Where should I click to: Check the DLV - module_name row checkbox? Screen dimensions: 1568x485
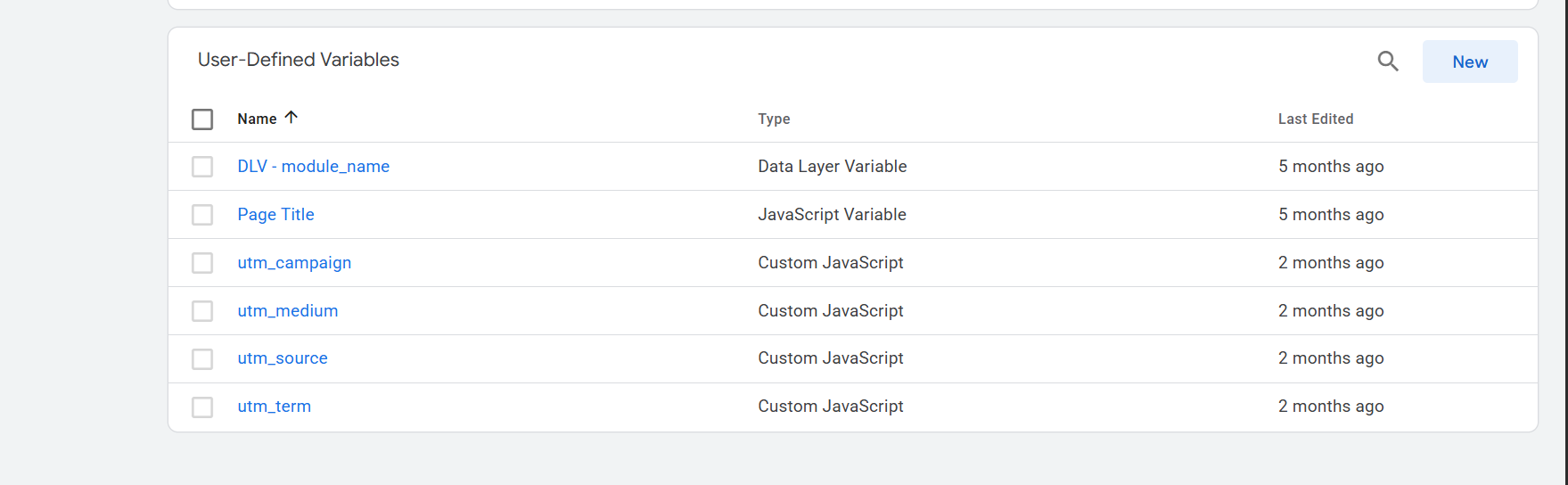(x=202, y=167)
